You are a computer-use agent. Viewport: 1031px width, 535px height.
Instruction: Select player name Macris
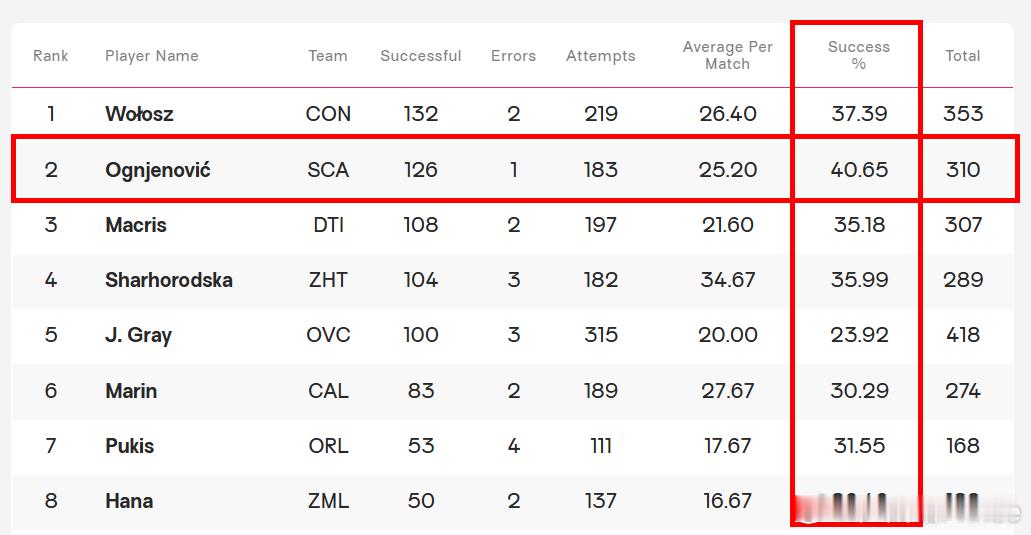136,225
